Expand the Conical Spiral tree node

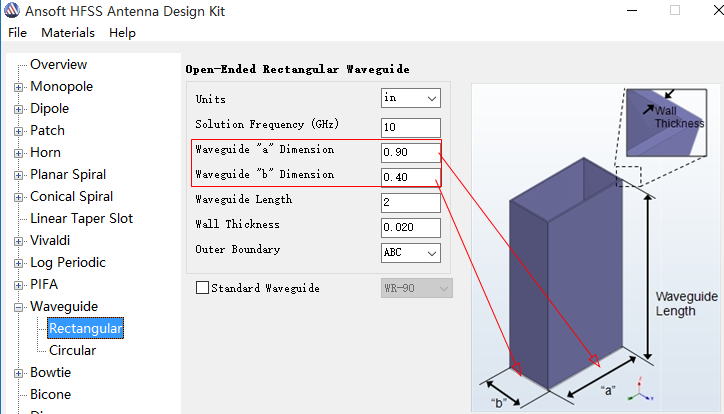(x=18, y=198)
